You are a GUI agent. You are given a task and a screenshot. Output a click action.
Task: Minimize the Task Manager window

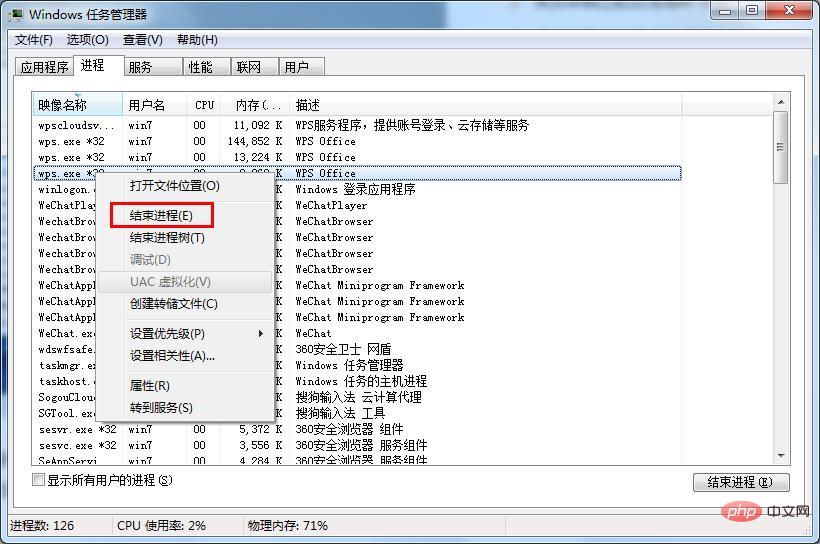[725, 10]
